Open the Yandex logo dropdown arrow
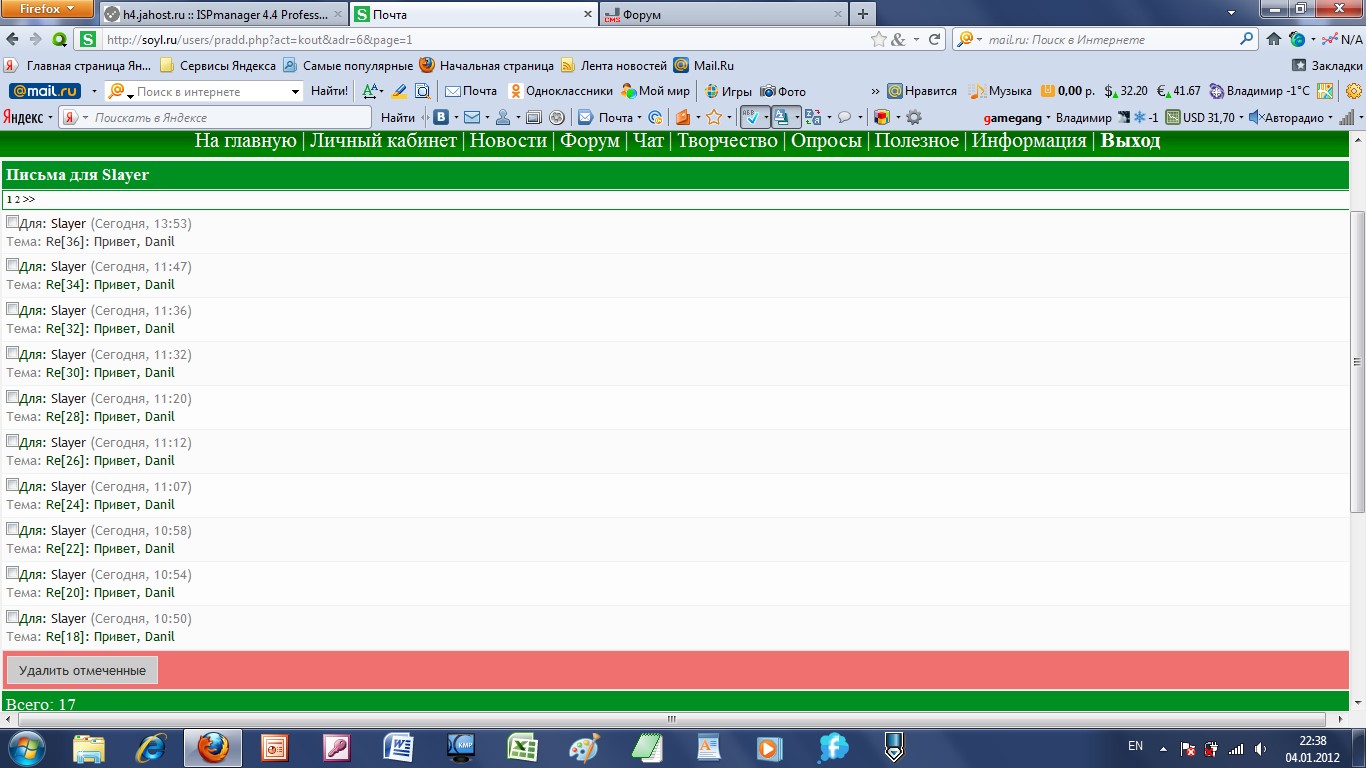This screenshot has height=768, width=1366. [x=50, y=118]
